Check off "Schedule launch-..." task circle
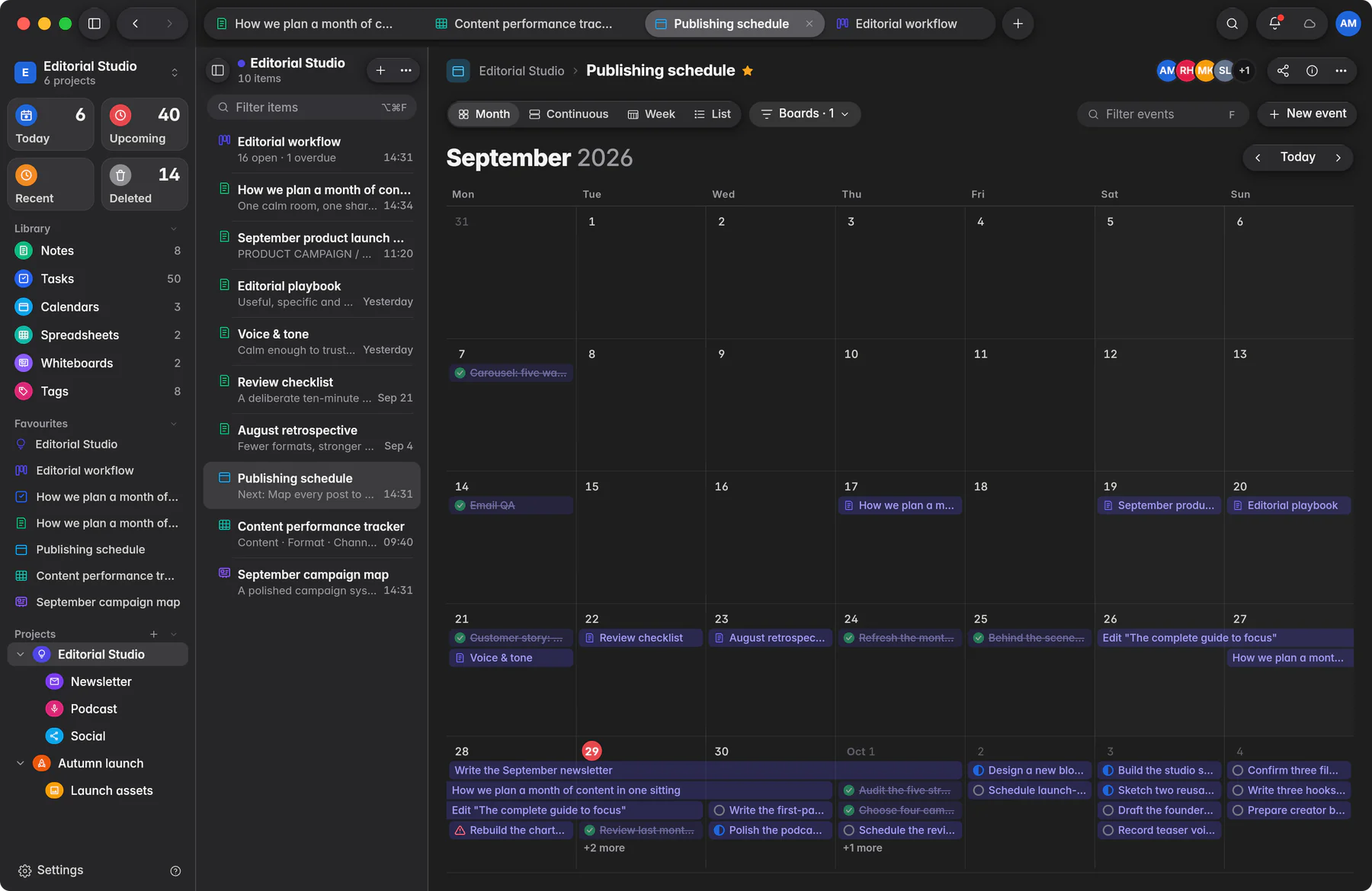The width and height of the screenshot is (1372, 891). (x=979, y=790)
